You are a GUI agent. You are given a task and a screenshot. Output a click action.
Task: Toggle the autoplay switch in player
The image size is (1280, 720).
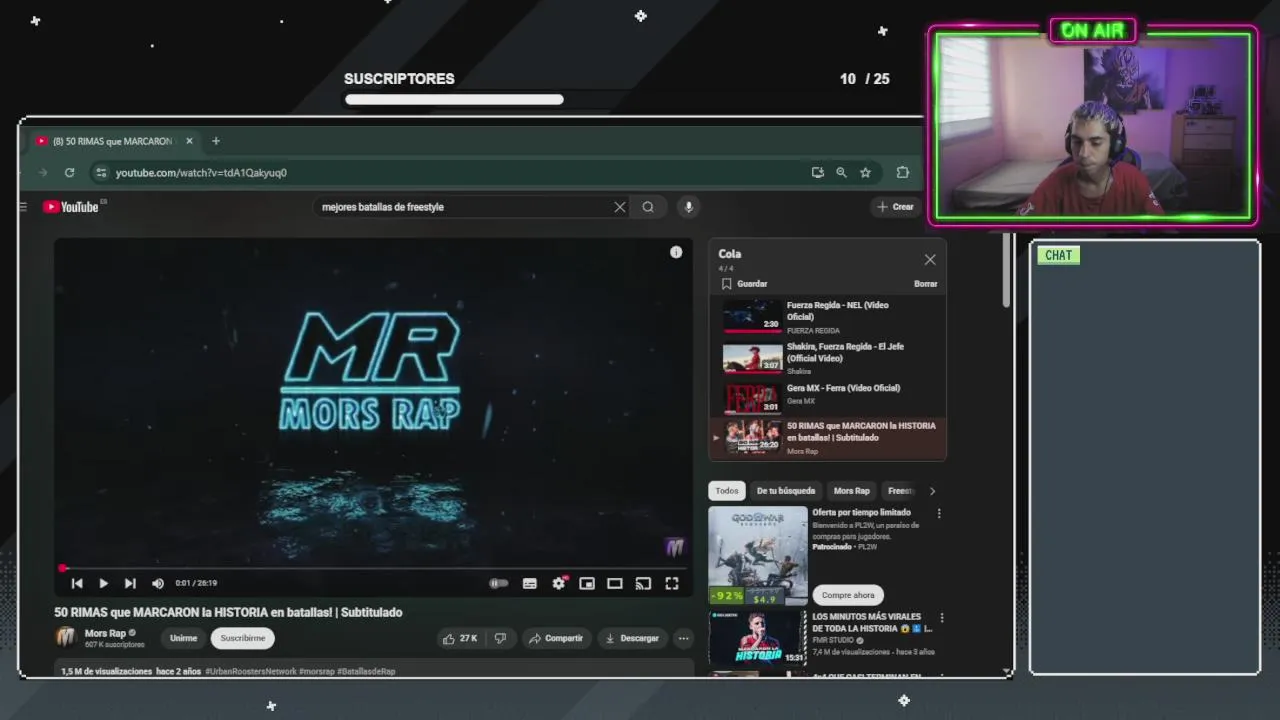[x=498, y=583]
